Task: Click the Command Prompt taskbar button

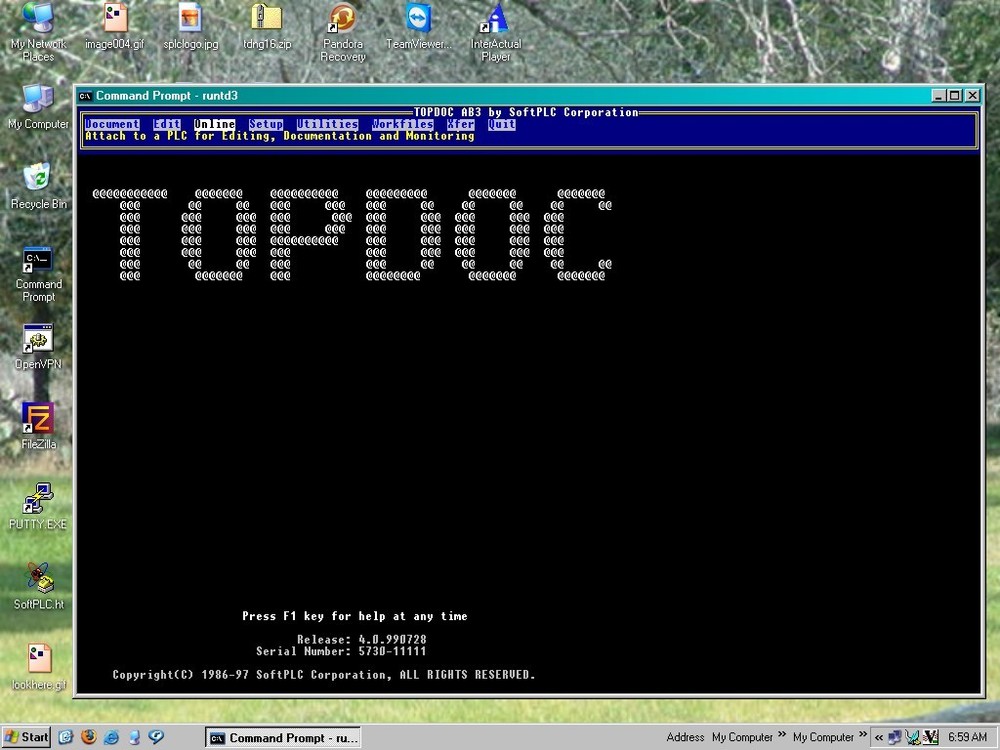Action: [282, 737]
